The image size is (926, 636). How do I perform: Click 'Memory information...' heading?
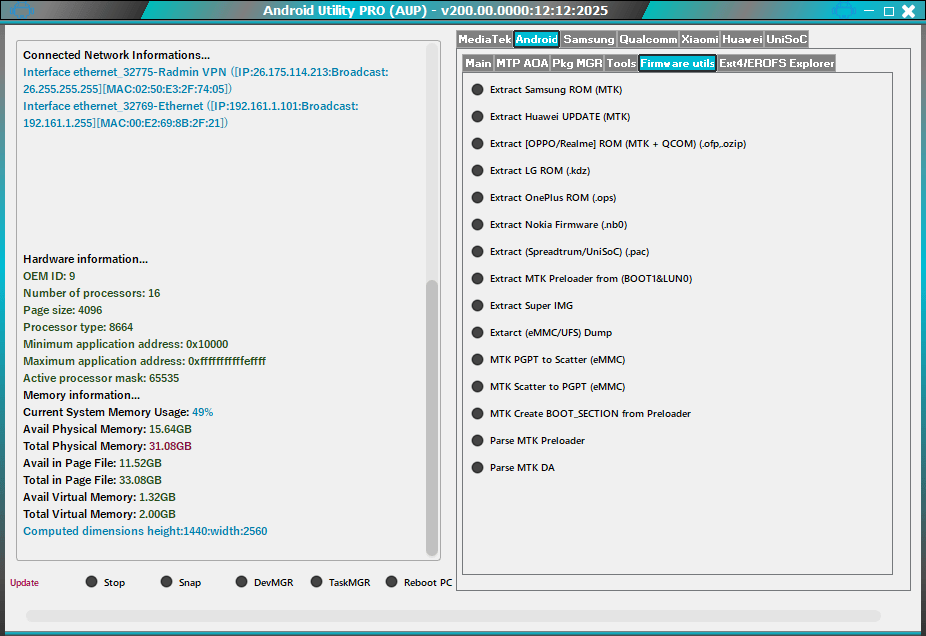81,395
